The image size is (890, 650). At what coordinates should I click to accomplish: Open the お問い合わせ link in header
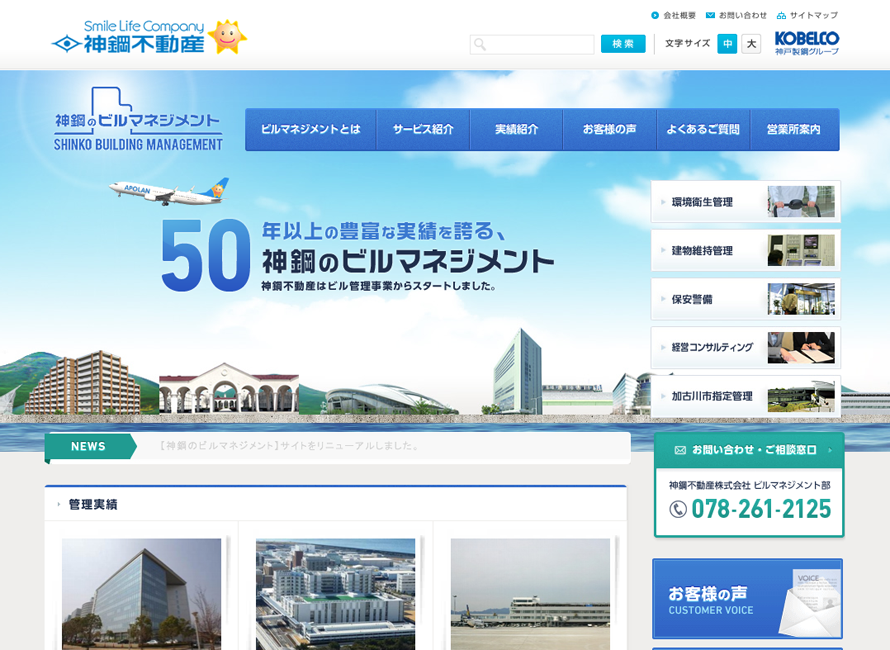click(x=742, y=15)
